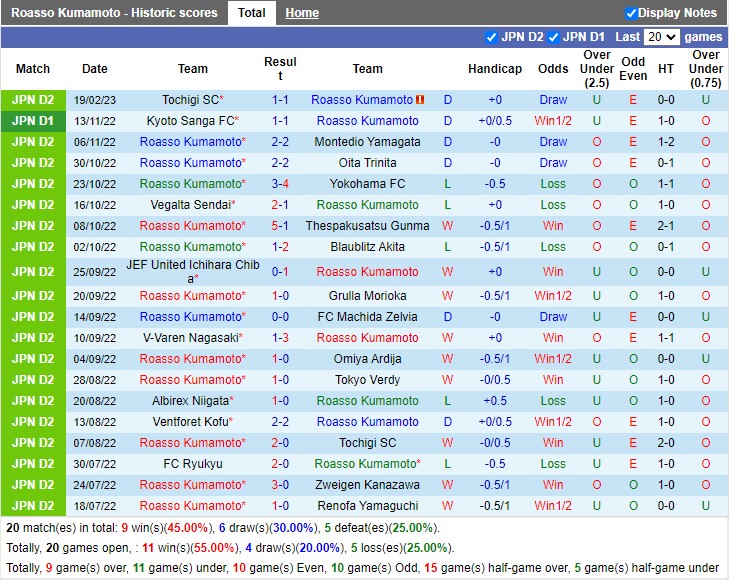This screenshot has height=580, width=729.
Task: Click the Handicap column header
Action: (494, 69)
